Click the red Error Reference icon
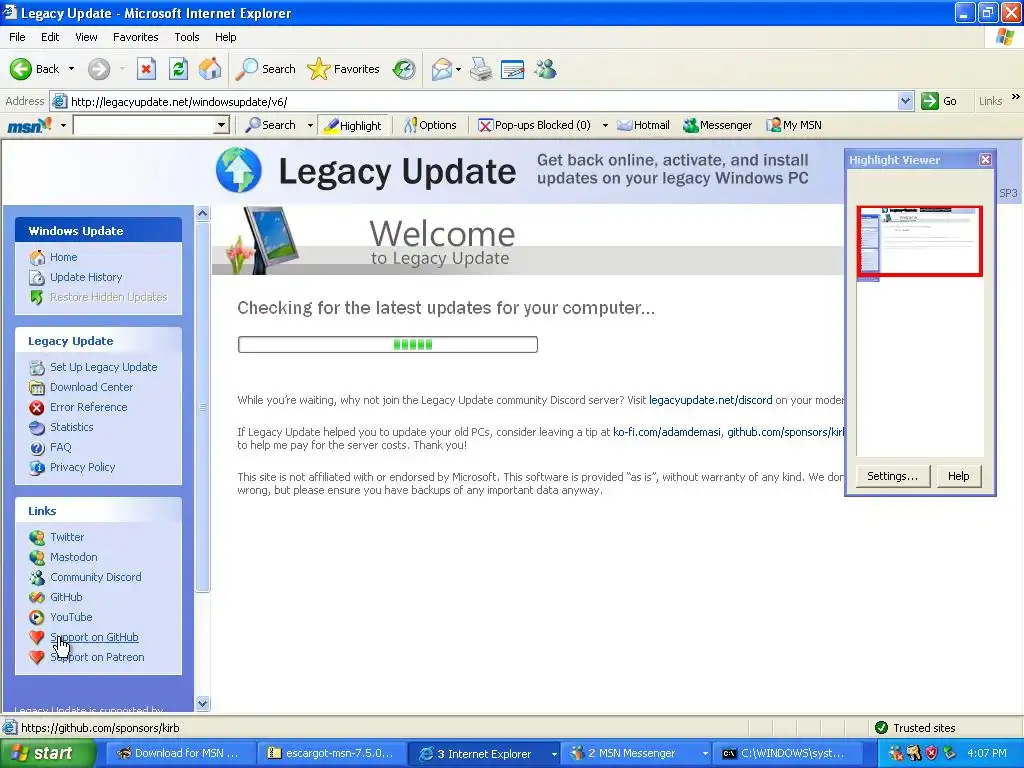The height and width of the screenshot is (768, 1024). pyautogui.click(x=37, y=408)
